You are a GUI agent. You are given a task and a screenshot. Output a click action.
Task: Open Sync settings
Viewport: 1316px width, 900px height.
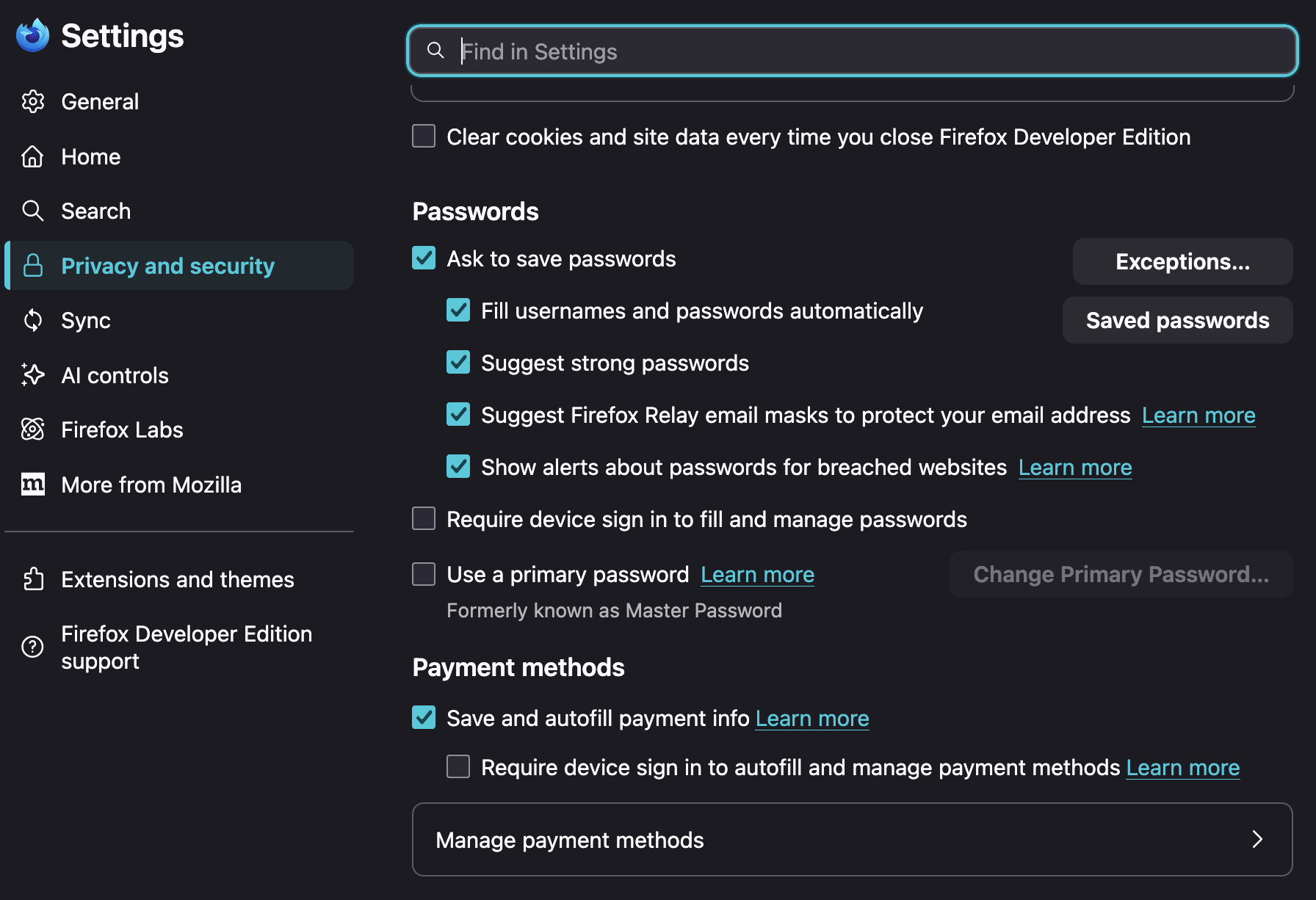(x=179, y=320)
